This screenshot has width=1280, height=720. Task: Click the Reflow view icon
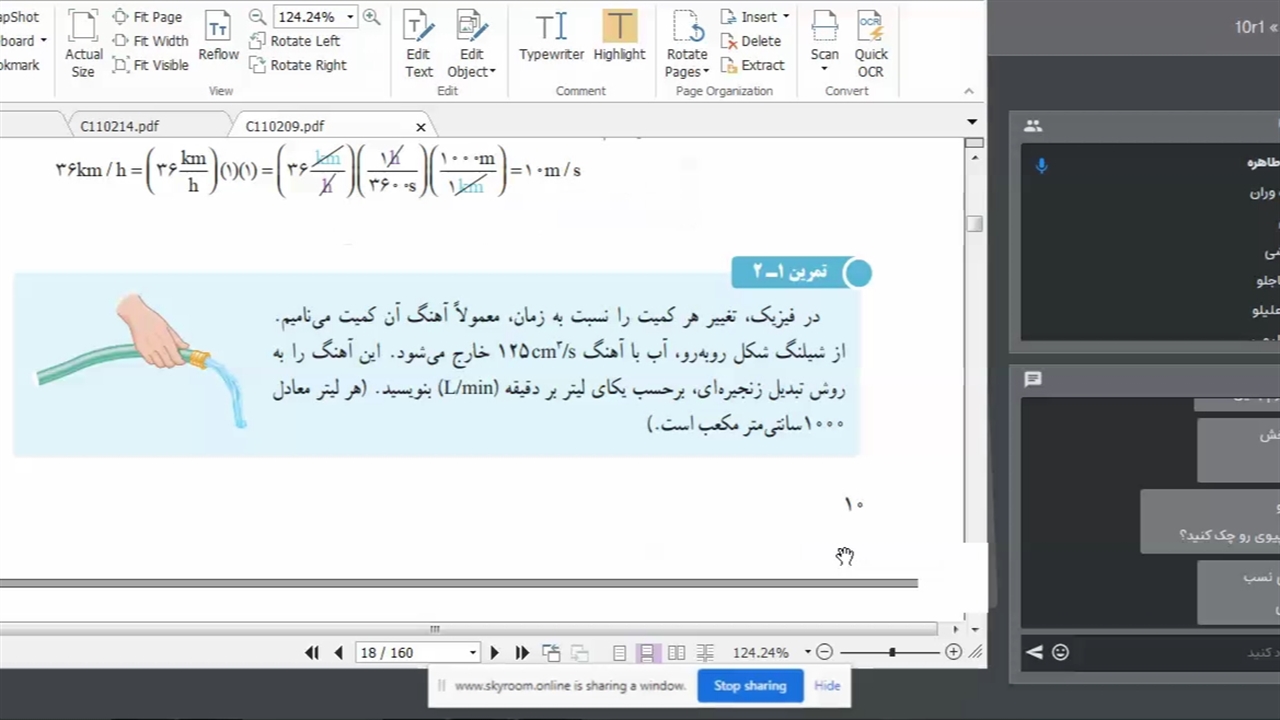tap(218, 38)
